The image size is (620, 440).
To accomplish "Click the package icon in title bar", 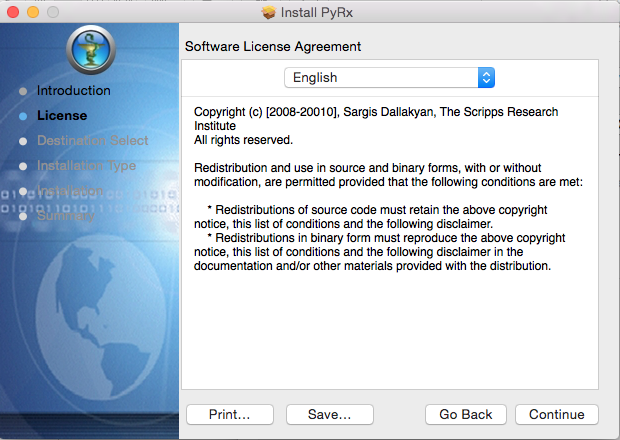I will pos(269,12).
